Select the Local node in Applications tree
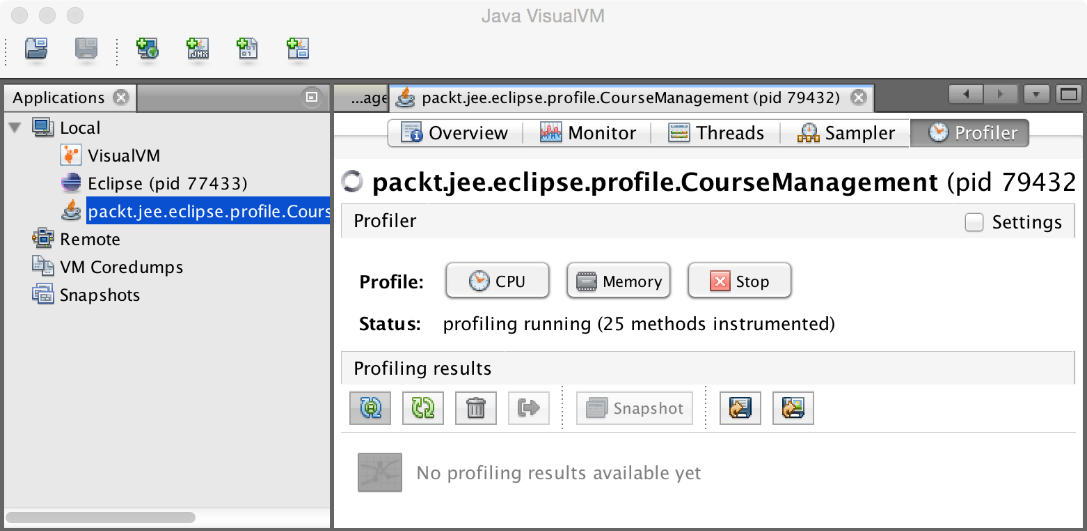This screenshot has height=531, width=1087. tap(80, 128)
